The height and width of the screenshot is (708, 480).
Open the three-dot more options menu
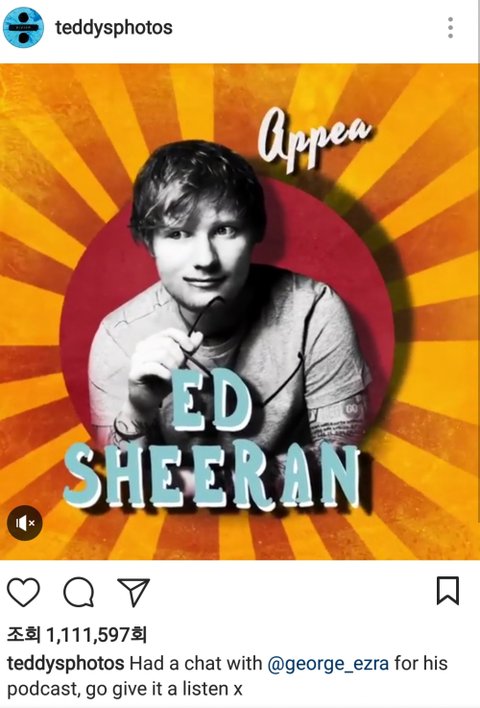coord(450,28)
